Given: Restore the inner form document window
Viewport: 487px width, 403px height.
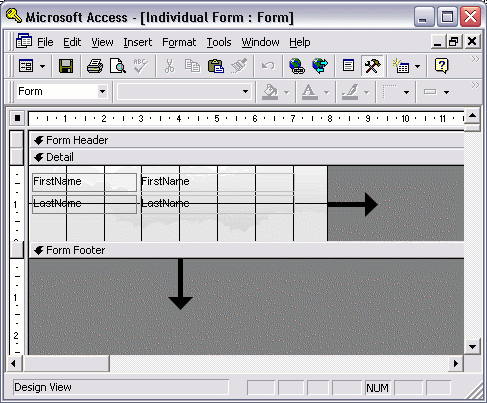Looking at the screenshot, I should pyautogui.click(x=454, y=42).
